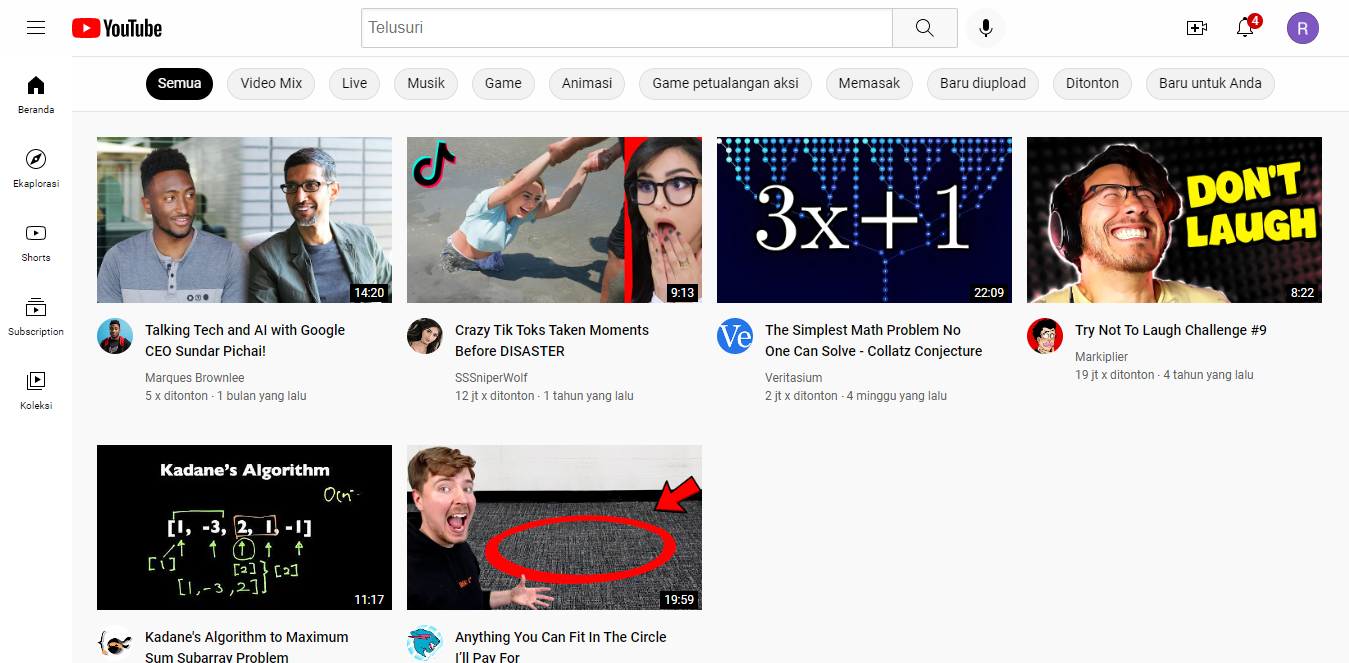Open the hamburger guide menu

(36, 28)
